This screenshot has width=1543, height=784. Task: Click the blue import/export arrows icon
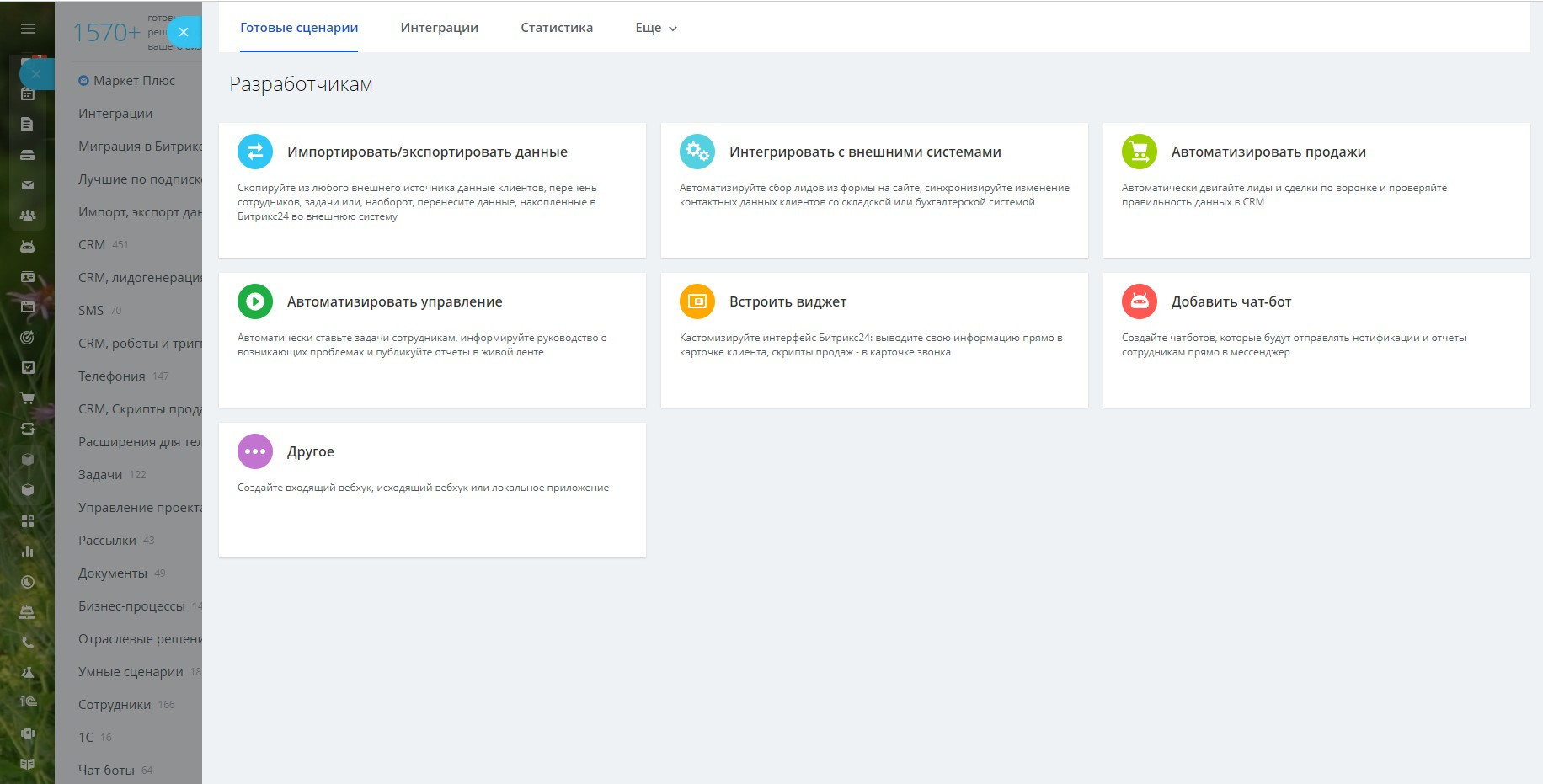pyautogui.click(x=255, y=152)
